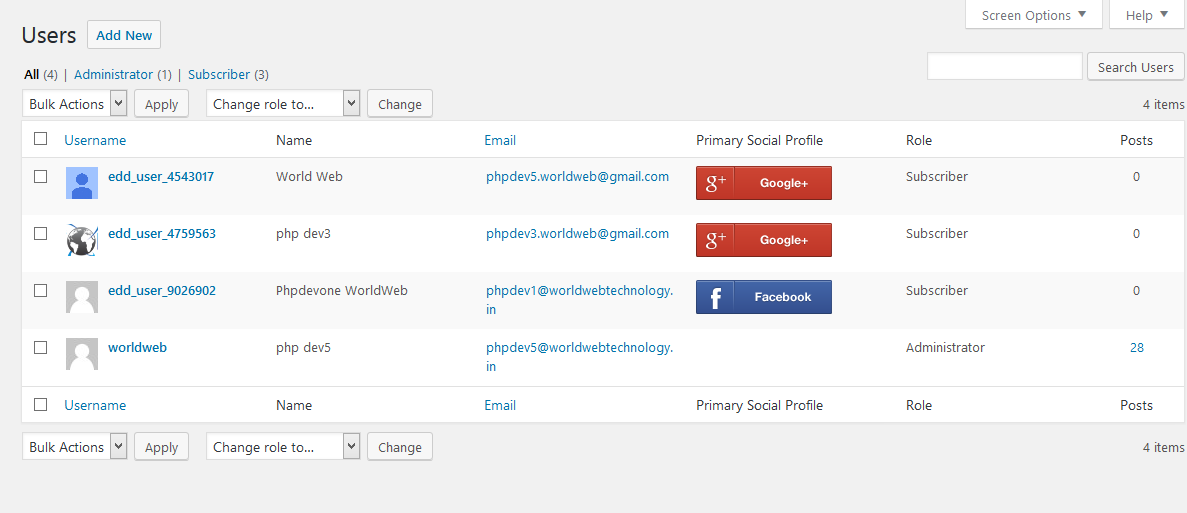Image resolution: width=1187 pixels, height=513 pixels.
Task: Click the user search input field
Action: pyautogui.click(x=1004, y=67)
